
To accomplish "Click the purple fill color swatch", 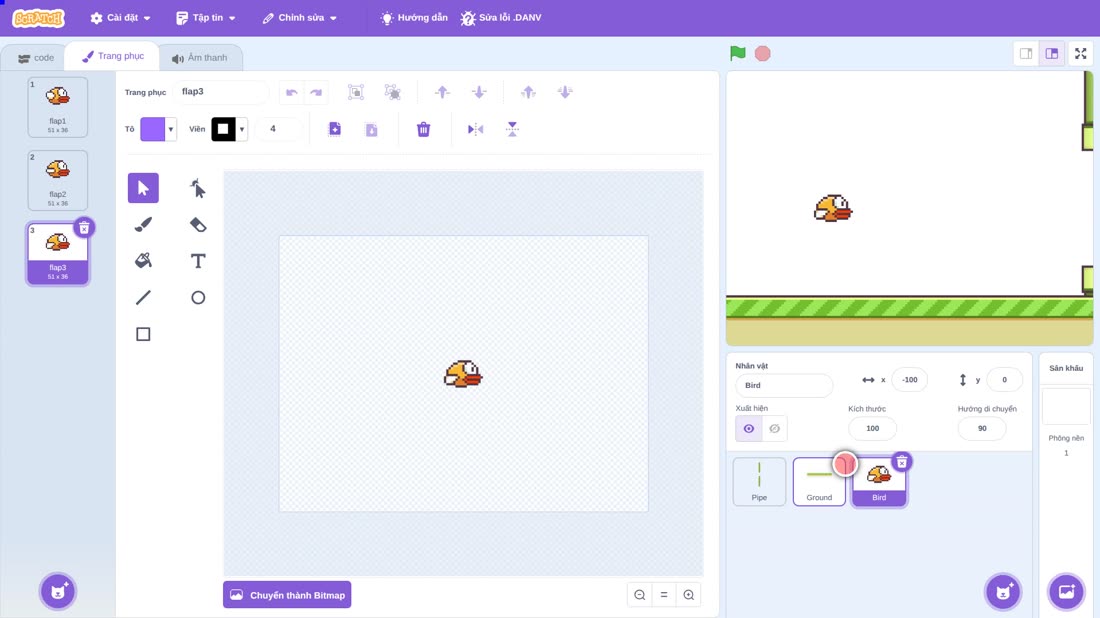I will click(x=152, y=129).
